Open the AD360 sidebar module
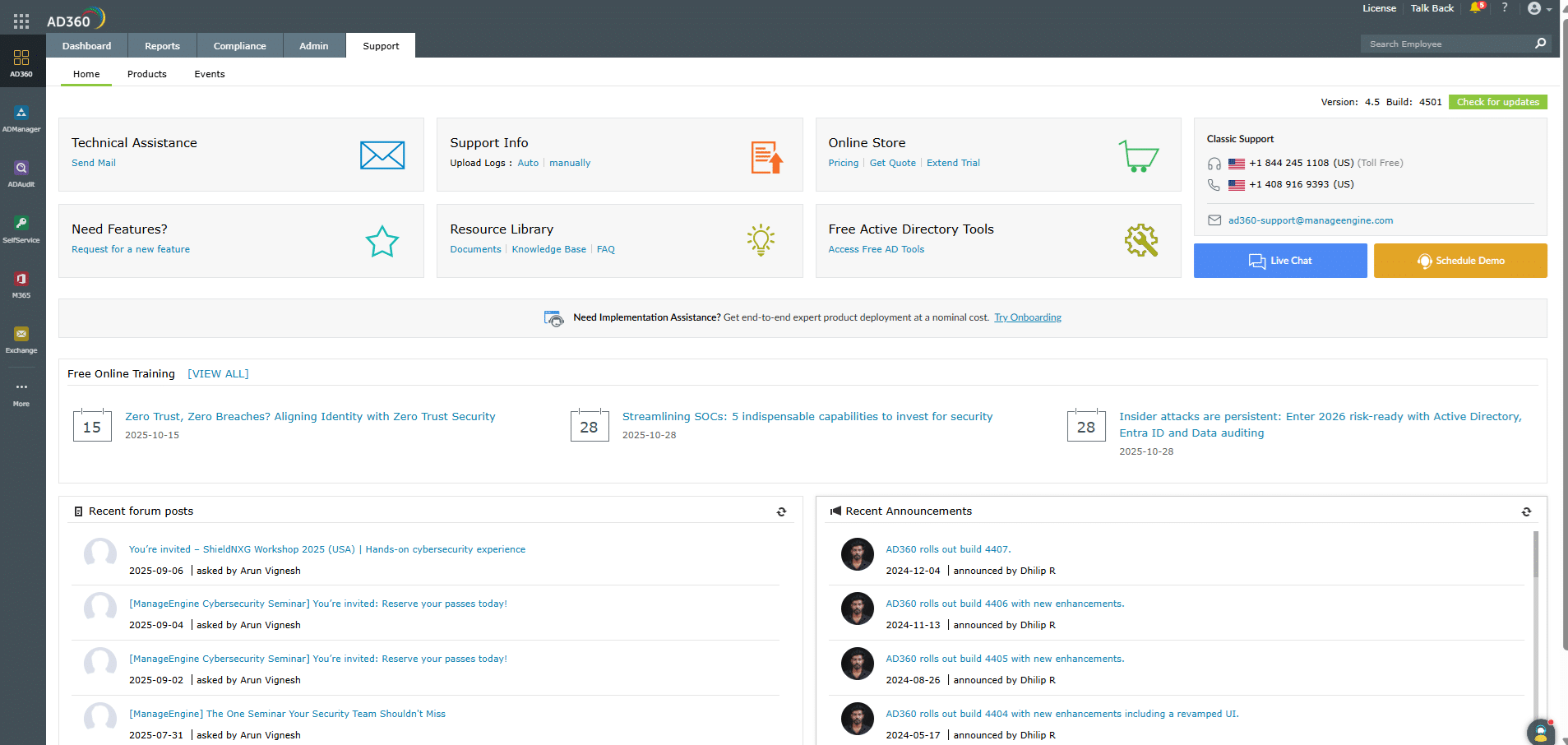This screenshot has width=1568, height=745. [x=21, y=63]
